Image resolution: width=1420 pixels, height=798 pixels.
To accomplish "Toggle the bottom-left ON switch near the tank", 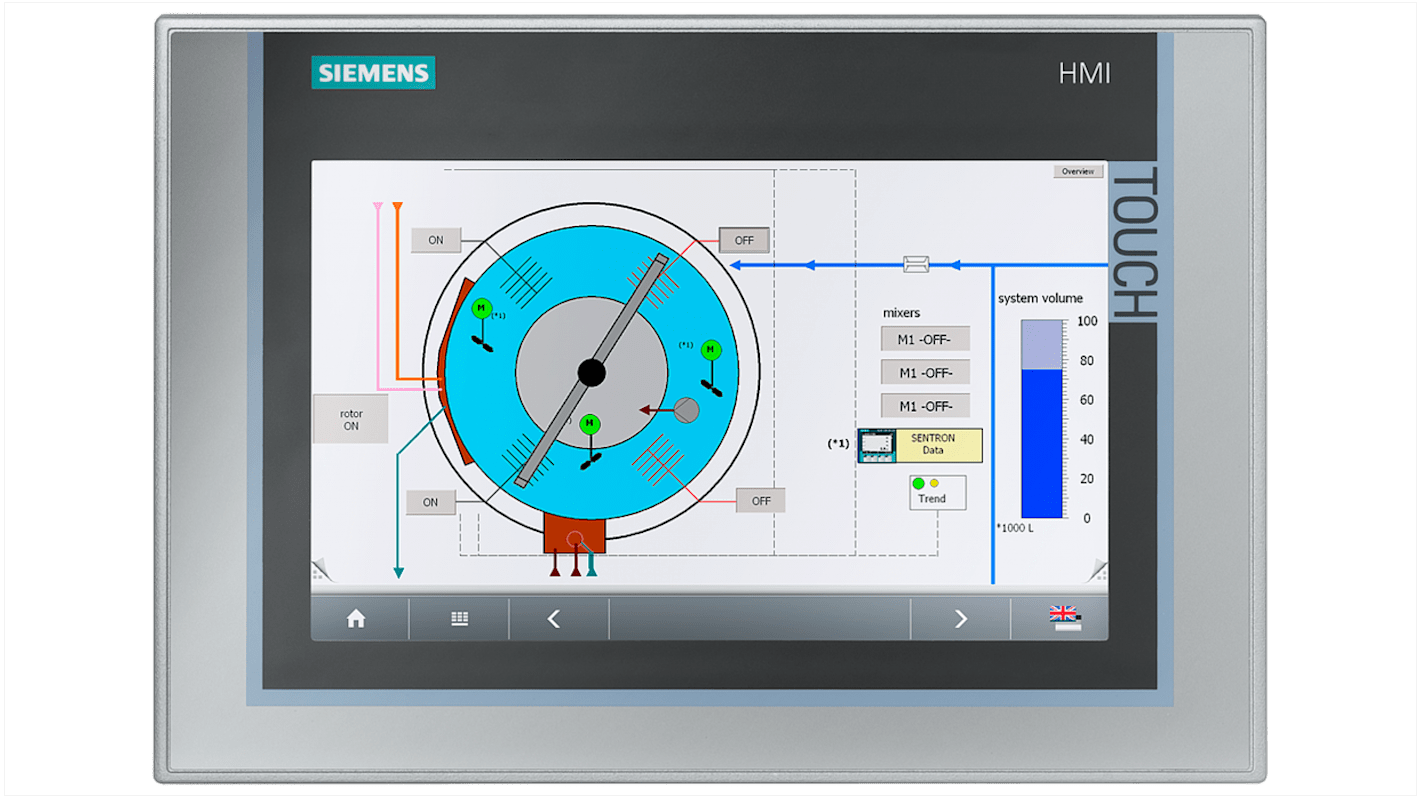I will (x=431, y=502).
